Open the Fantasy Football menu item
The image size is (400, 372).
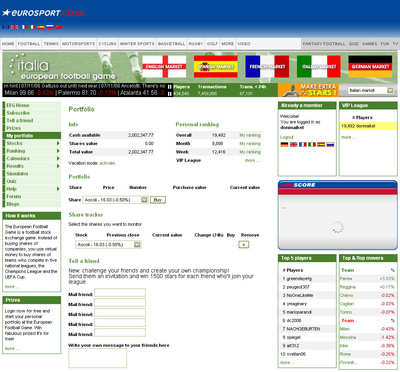point(324,44)
